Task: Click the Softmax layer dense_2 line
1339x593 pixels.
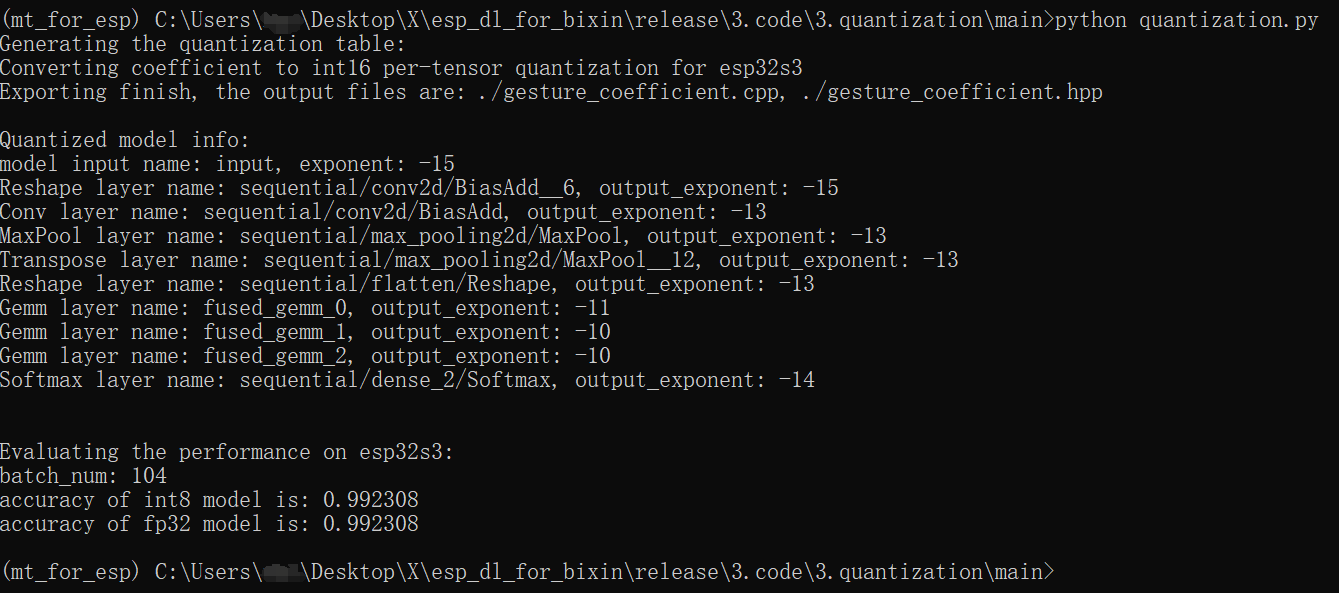Action: click(407, 380)
